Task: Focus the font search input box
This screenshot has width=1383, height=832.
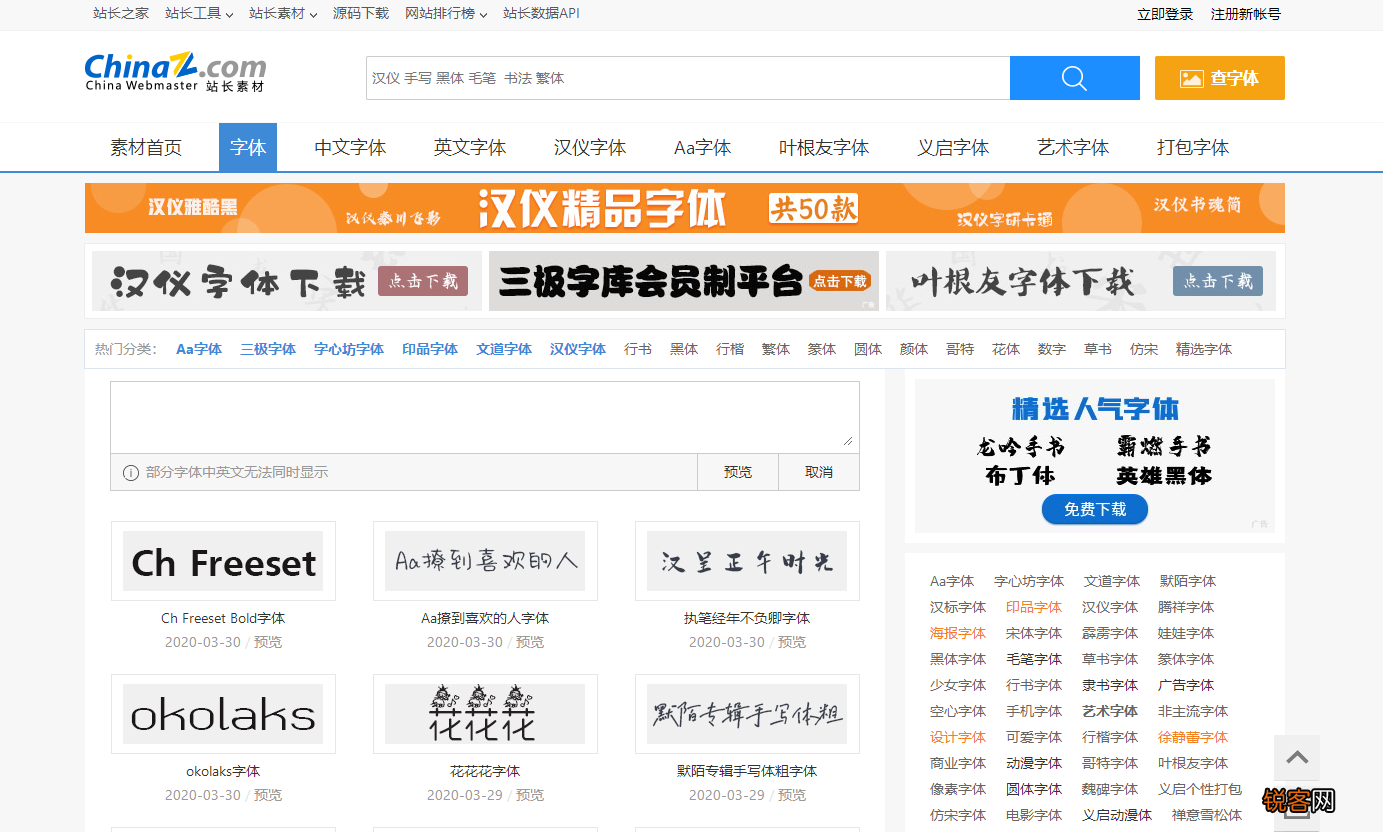Action: tap(688, 78)
